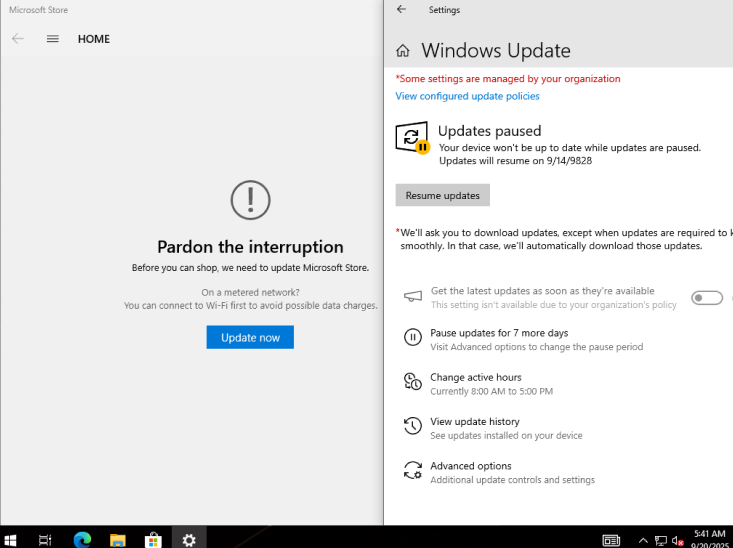Click the muted volume tray icon
Screen dimensions: 733x548
pyautogui.click(x=678, y=541)
